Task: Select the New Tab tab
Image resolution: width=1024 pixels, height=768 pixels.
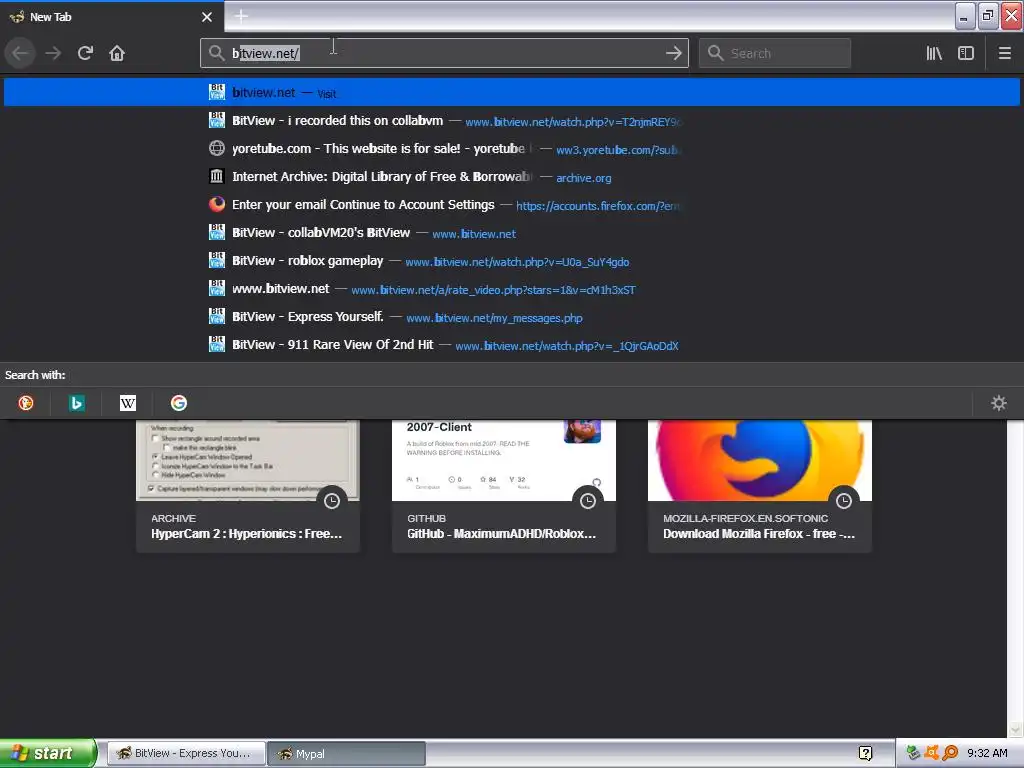Action: point(112,17)
